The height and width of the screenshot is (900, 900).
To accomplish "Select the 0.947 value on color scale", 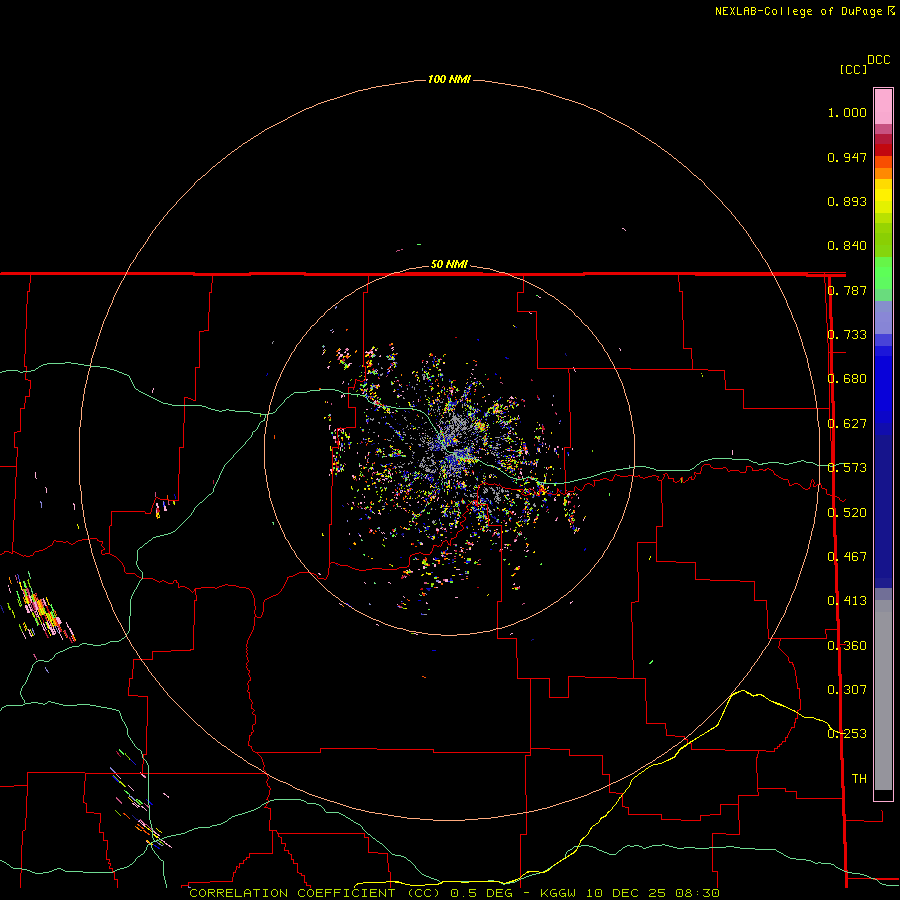I will 847,157.
